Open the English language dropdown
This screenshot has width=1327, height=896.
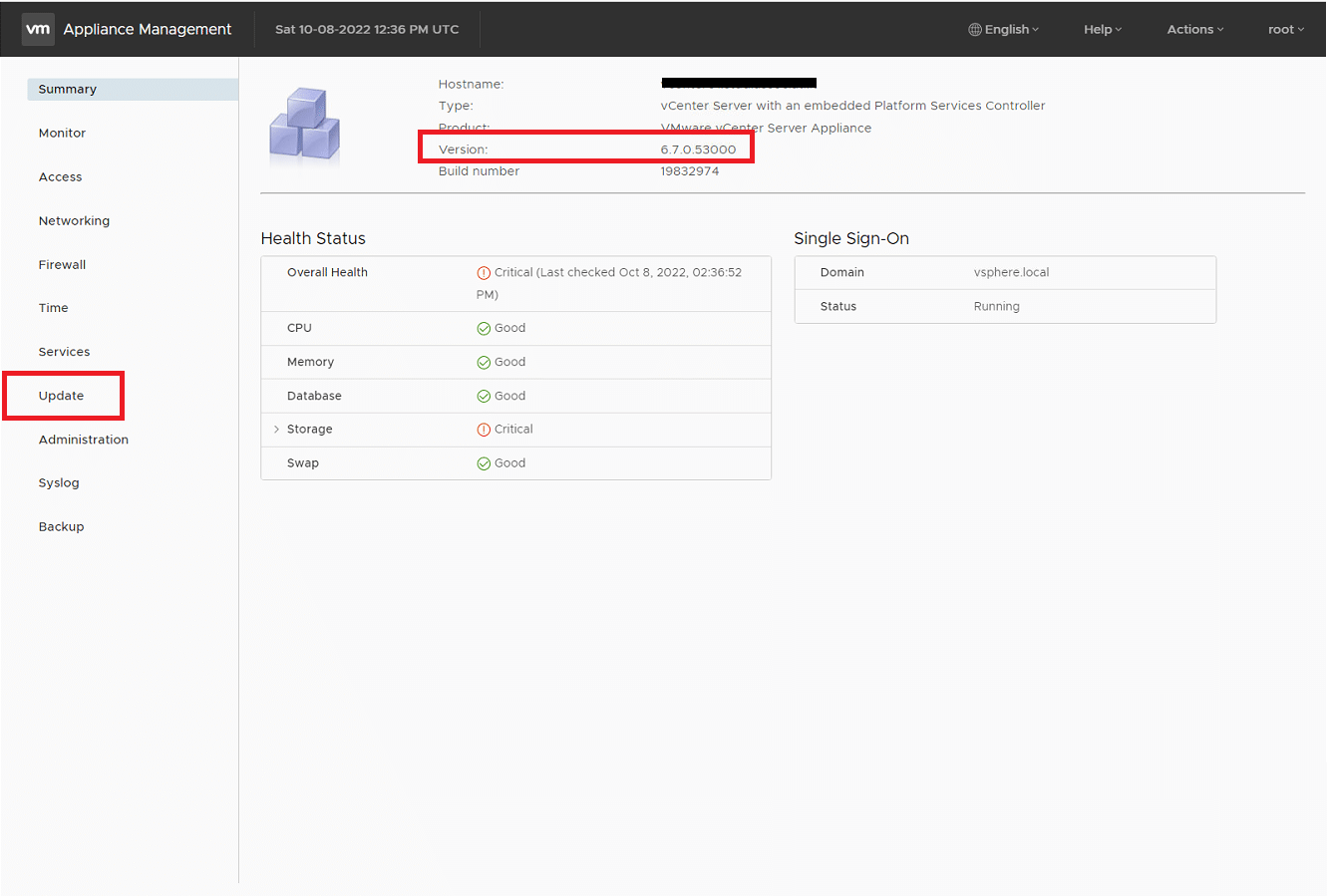[x=1004, y=30]
